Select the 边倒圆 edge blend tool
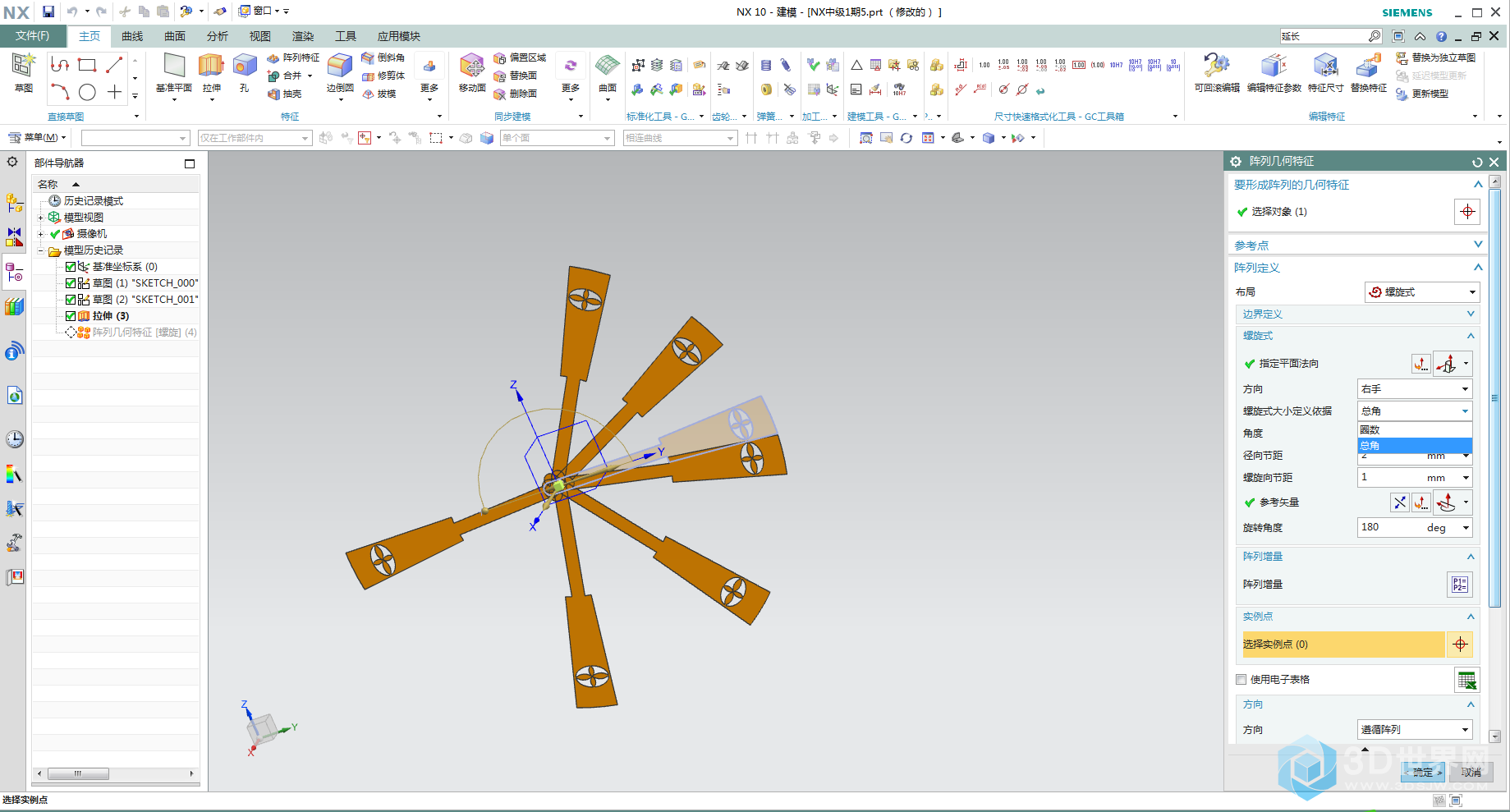 pos(340,72)
